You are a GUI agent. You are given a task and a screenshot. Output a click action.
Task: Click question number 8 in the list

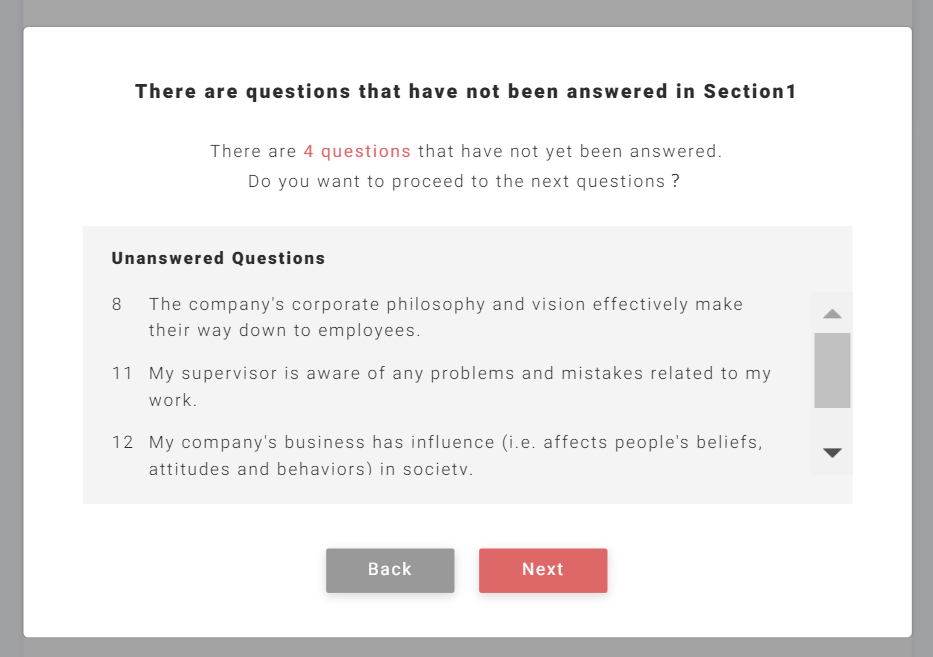117,304
